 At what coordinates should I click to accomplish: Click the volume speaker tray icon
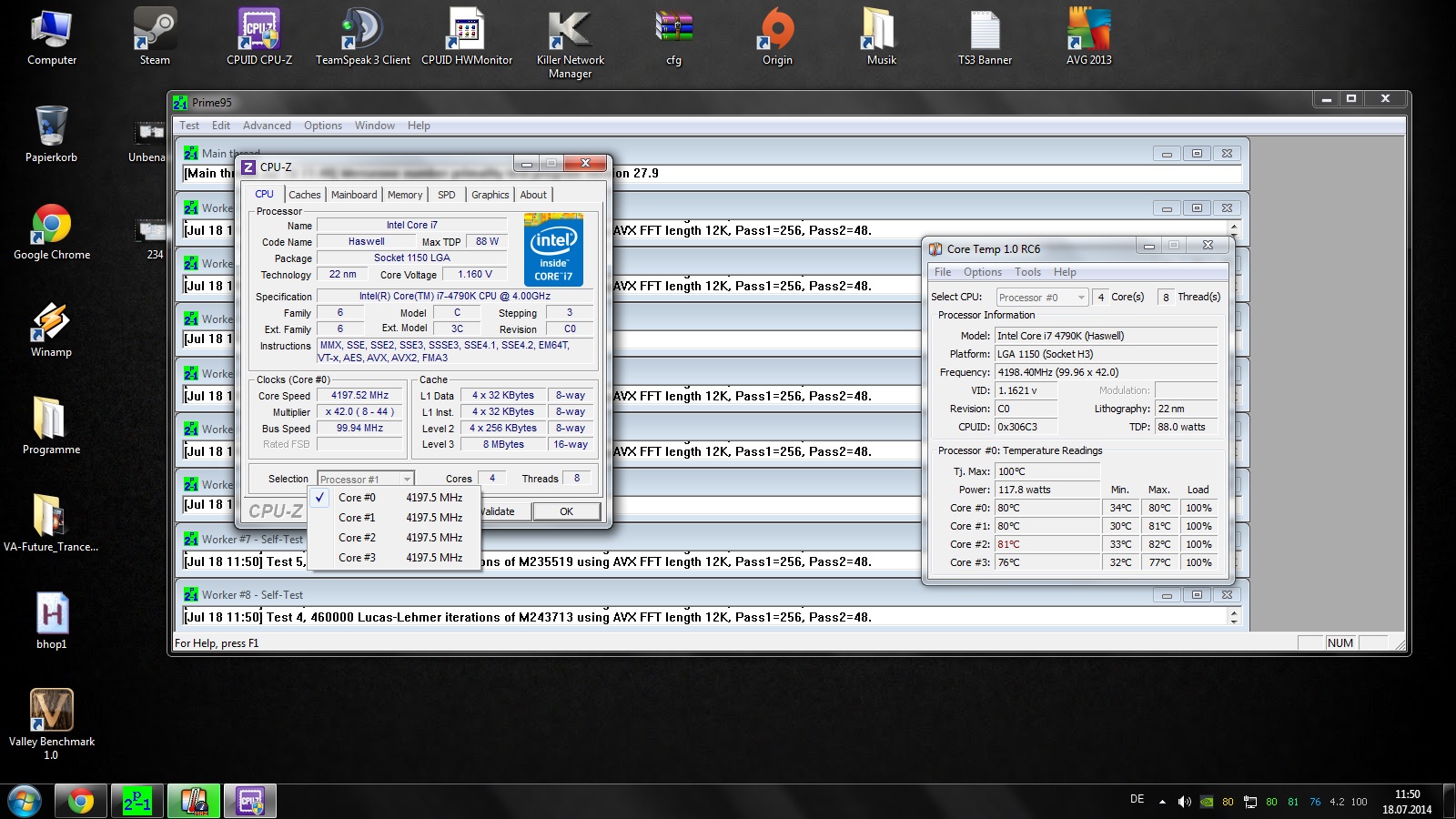tap(1184, 802)
